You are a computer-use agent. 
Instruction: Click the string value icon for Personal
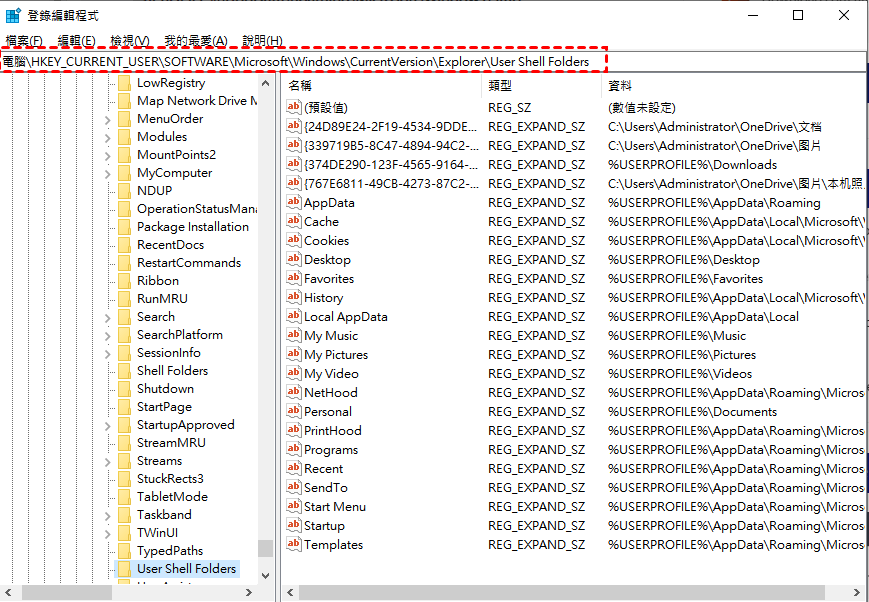point(294,411)
